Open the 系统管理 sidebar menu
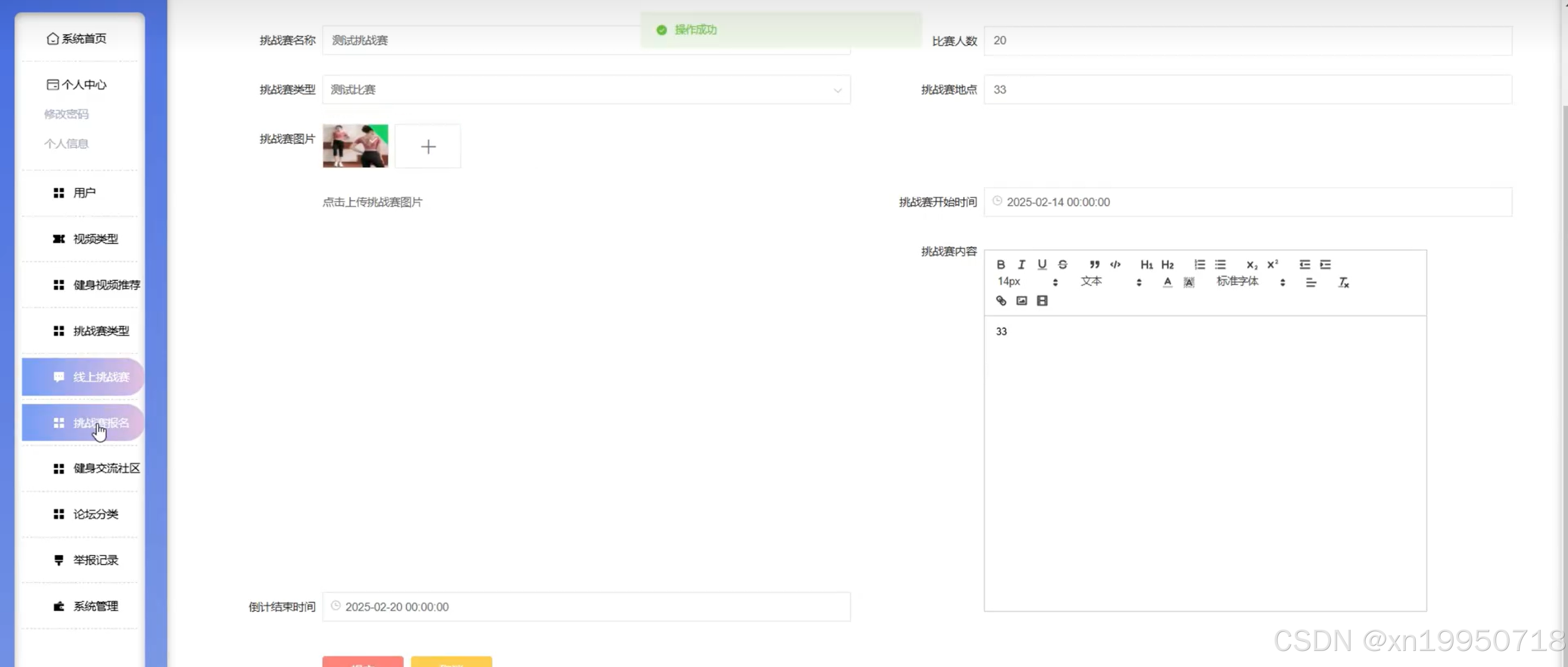 tap(80, 606)
